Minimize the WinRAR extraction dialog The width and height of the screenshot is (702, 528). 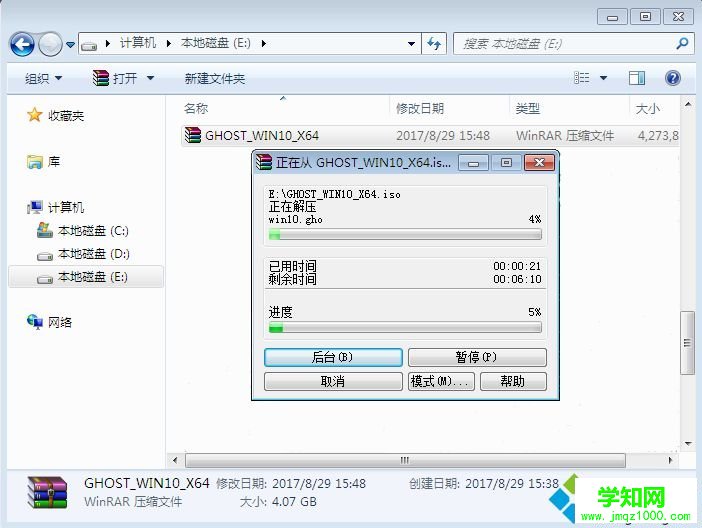(x=474, y=163)
